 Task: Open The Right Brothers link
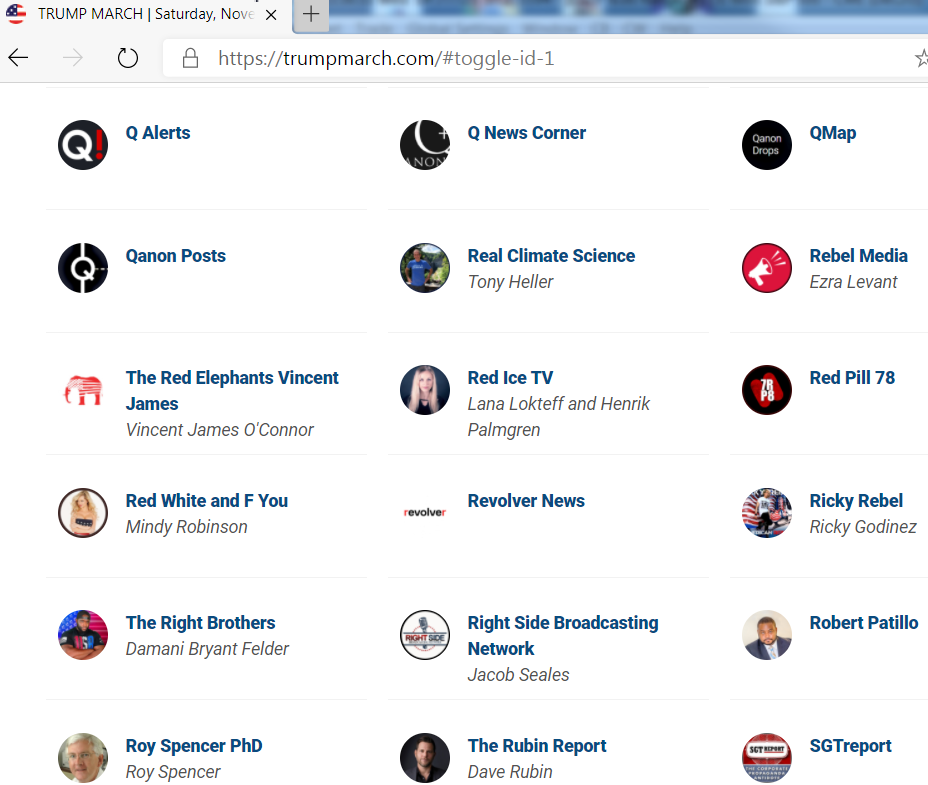201,623
